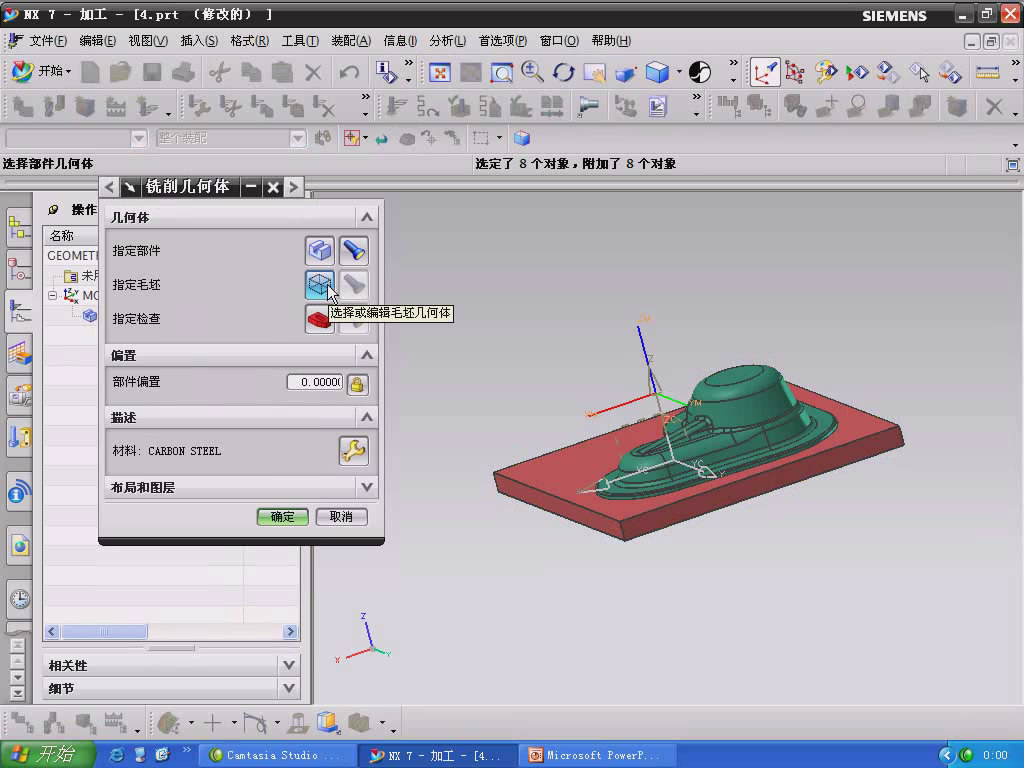Click the flashlight display icon beside 指定部件
The image size is (1024, 768).
click(x=353, y=250)
